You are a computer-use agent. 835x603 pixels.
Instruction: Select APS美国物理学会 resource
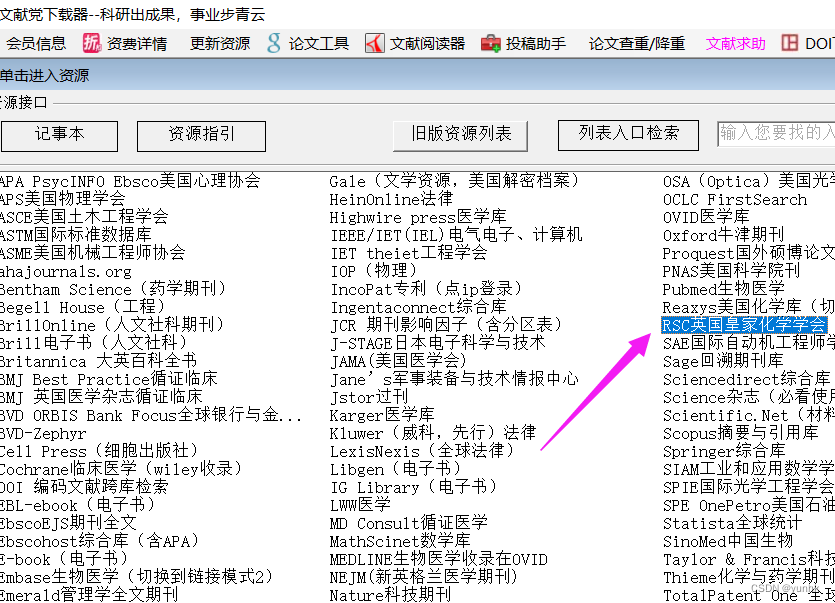(62, 199)
